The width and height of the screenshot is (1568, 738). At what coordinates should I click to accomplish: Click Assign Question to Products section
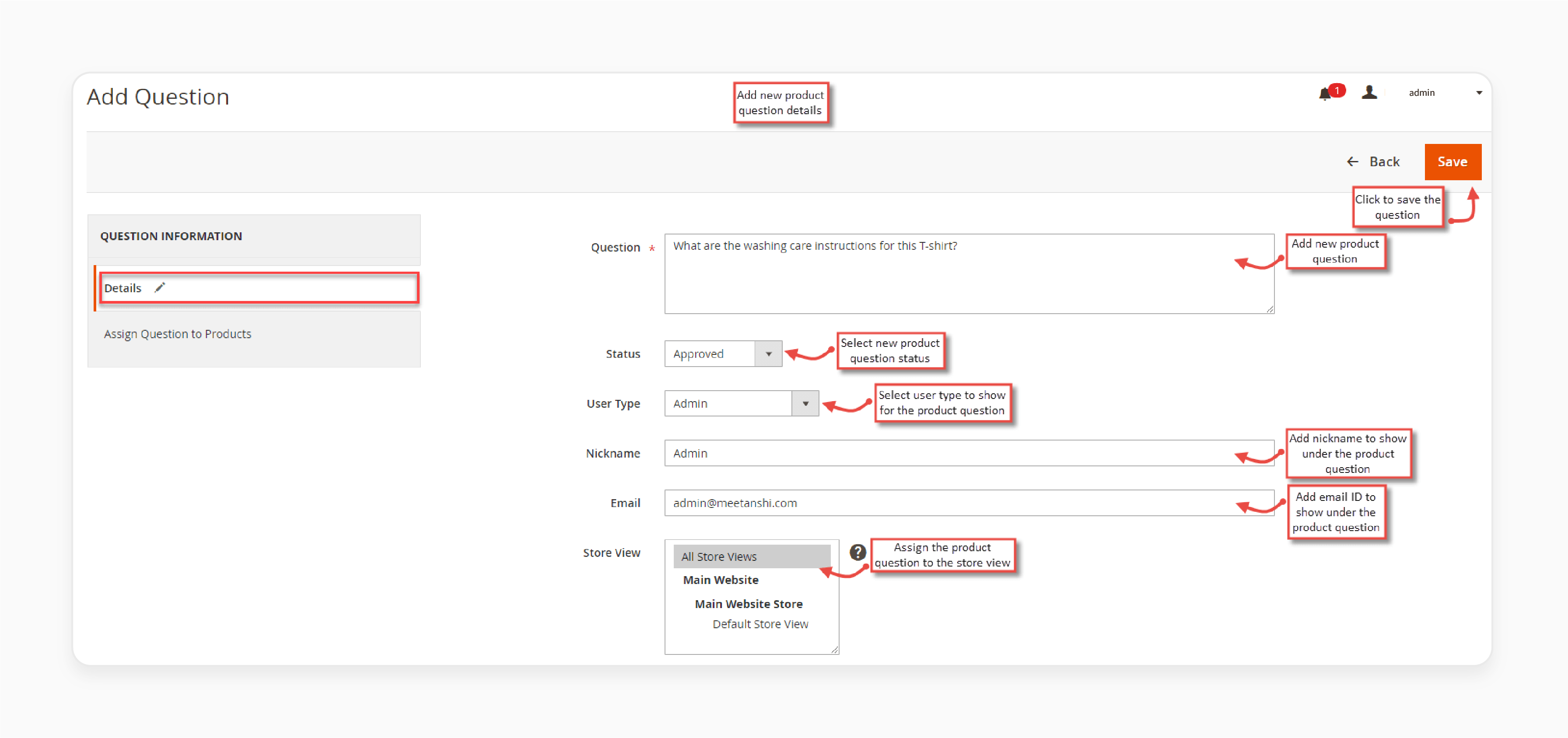coord(178,333)
